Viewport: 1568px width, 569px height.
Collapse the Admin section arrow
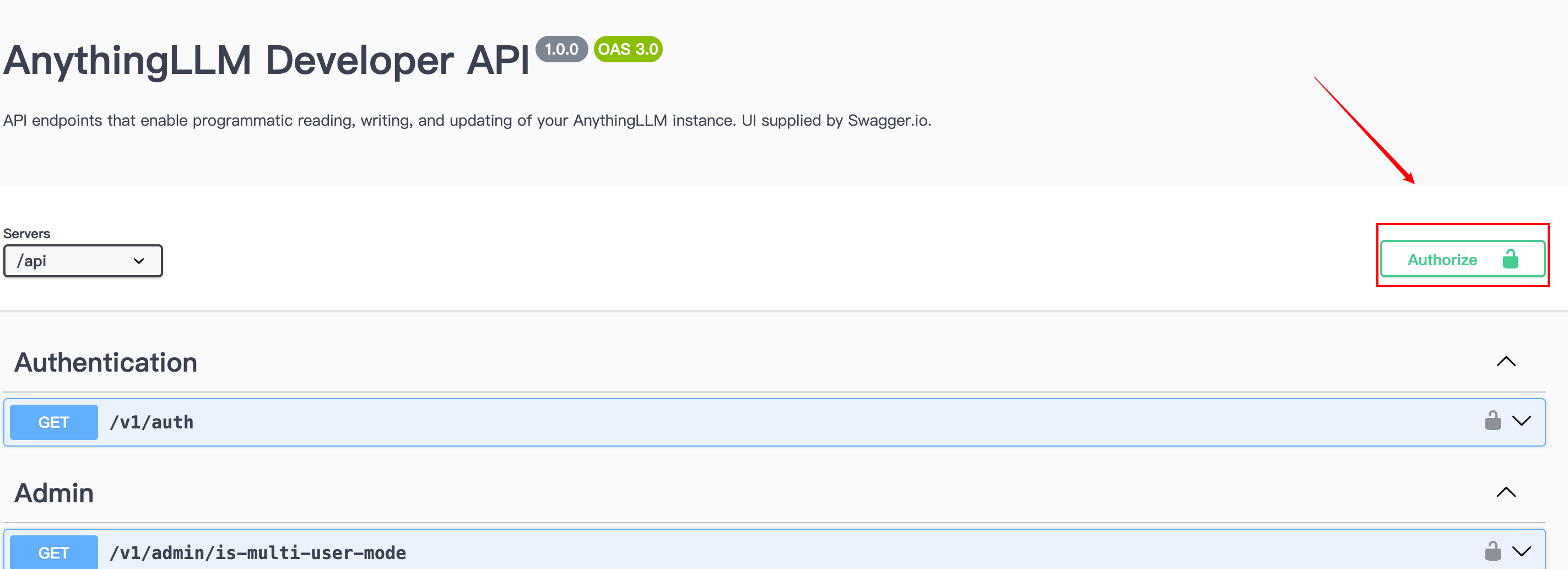[1506, 492]
